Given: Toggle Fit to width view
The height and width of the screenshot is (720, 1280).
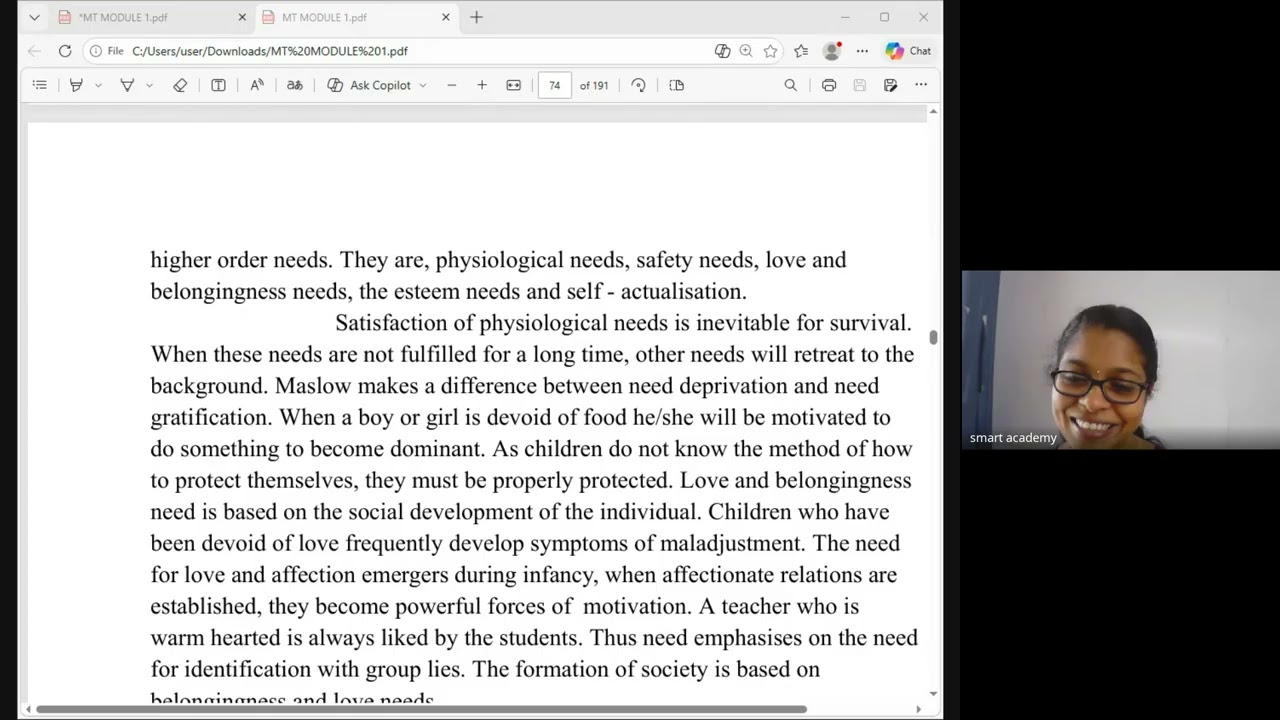Looking at the screenshot, I should 514,85.
